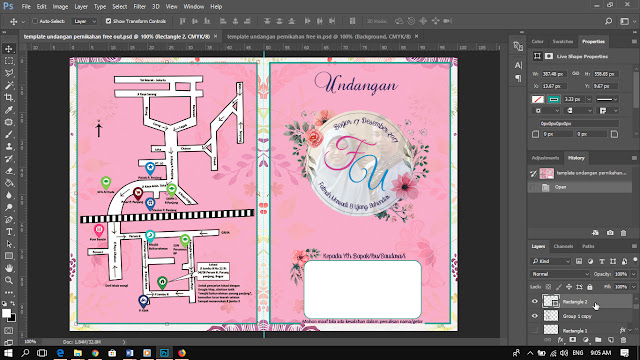
Task: Add layer mask in Layers panel
Action: point(573,340)
